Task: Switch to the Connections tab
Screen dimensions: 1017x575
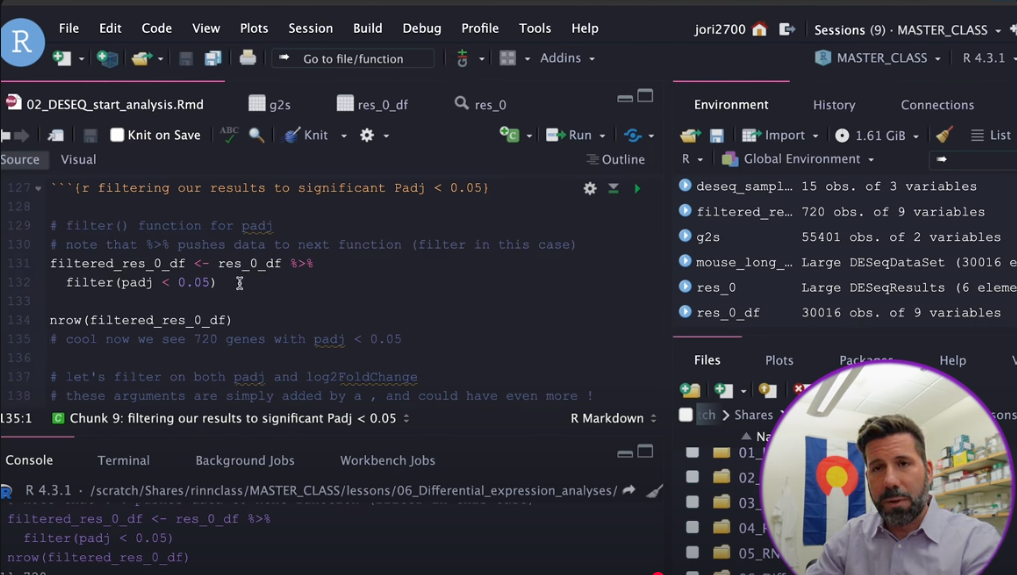Action: click(937, 105)
